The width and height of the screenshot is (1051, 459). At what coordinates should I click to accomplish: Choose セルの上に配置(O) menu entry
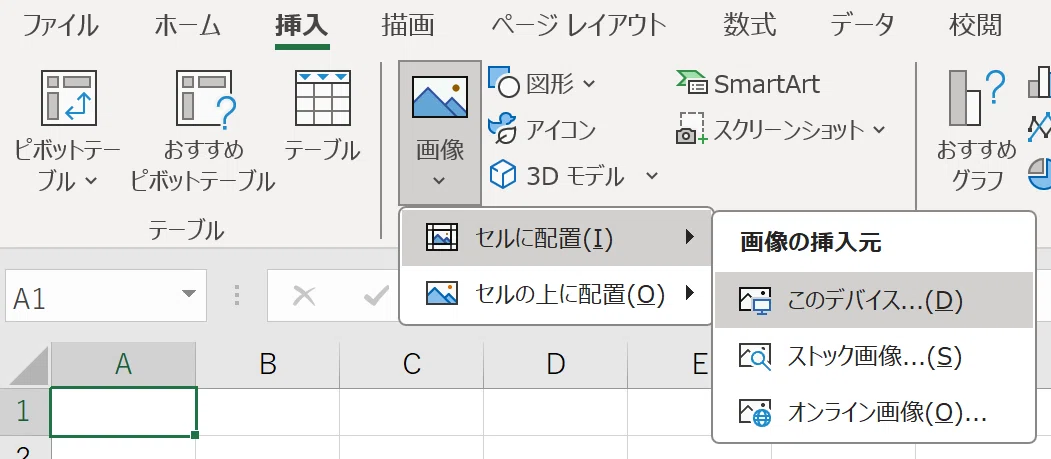(556, 293)
